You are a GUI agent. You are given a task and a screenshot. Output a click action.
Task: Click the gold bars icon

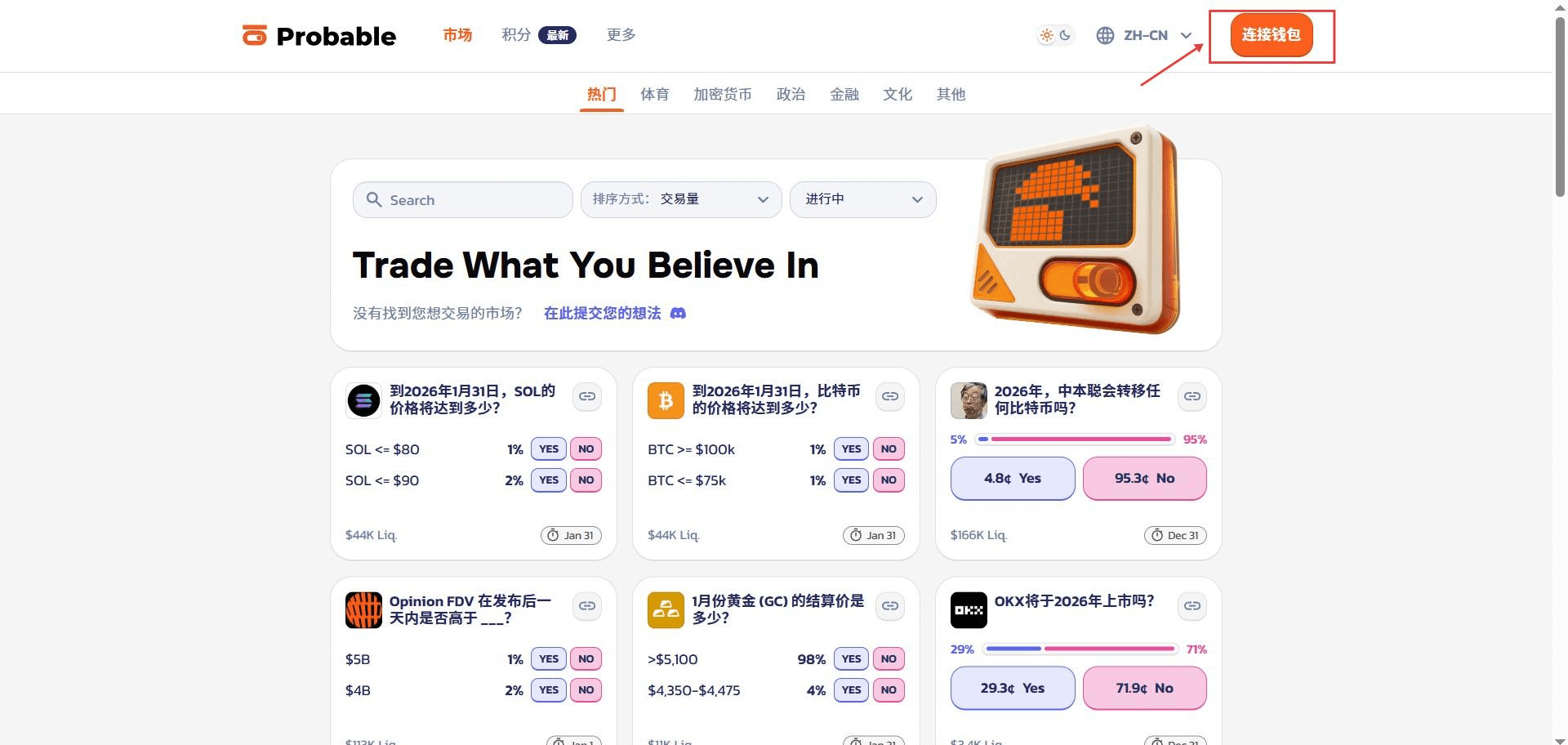click(666, 610)
